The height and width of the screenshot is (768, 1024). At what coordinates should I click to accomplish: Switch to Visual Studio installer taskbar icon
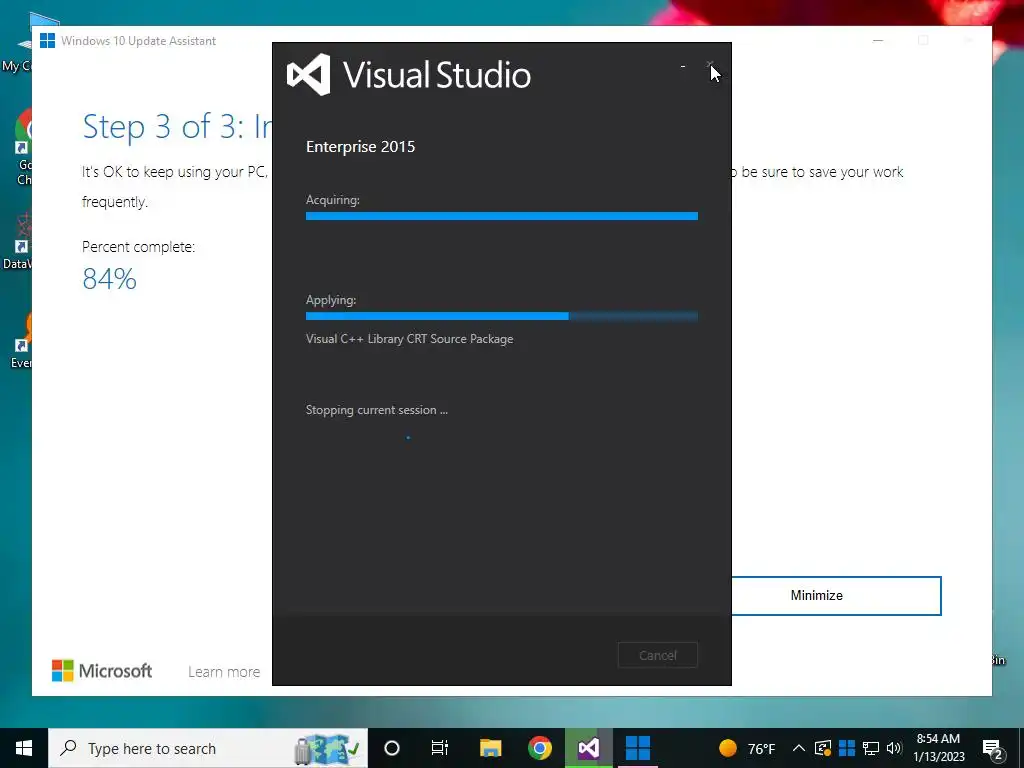click(x=588, y=748)
